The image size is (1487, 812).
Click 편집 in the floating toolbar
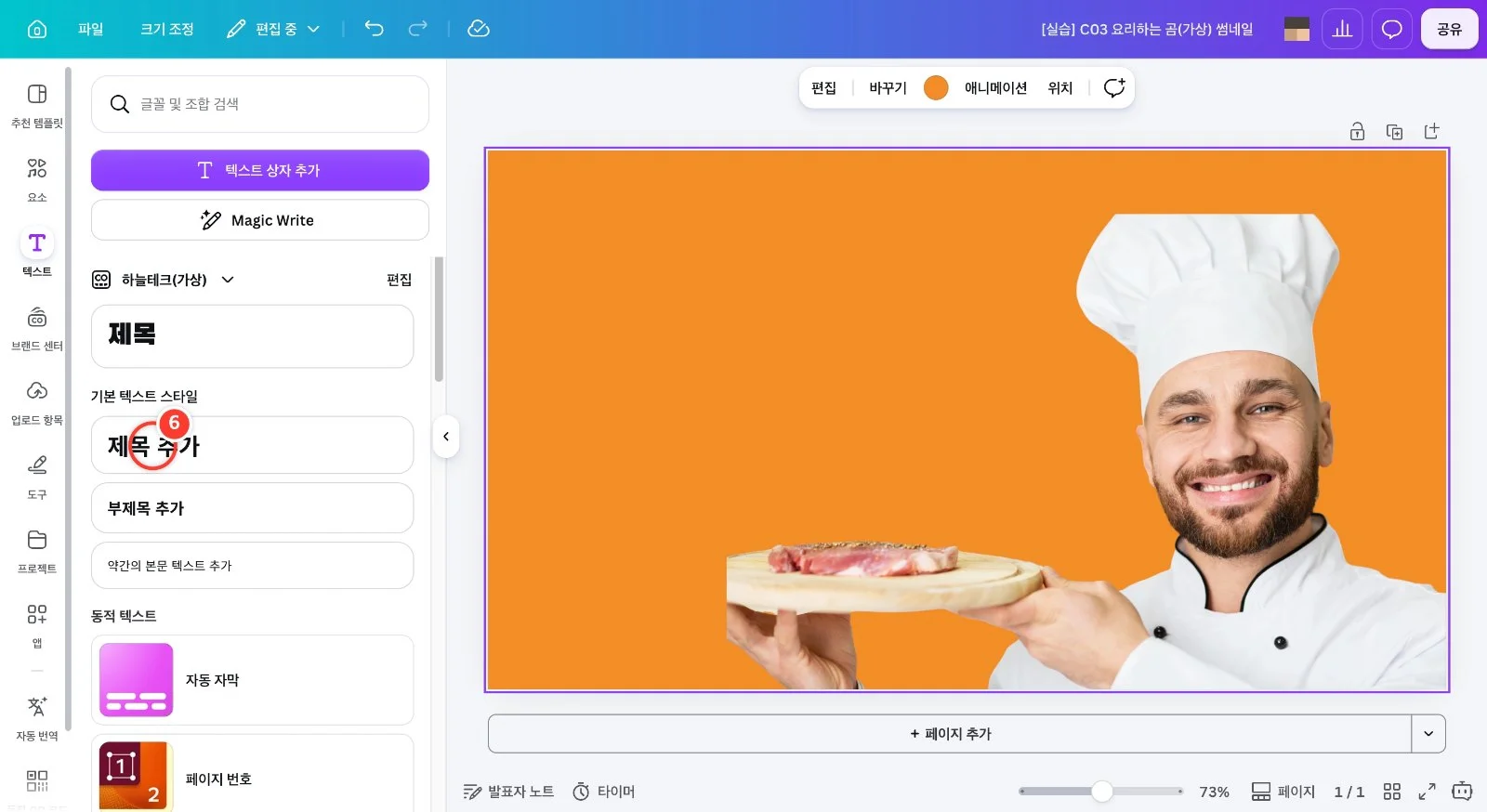coord(823,88)
